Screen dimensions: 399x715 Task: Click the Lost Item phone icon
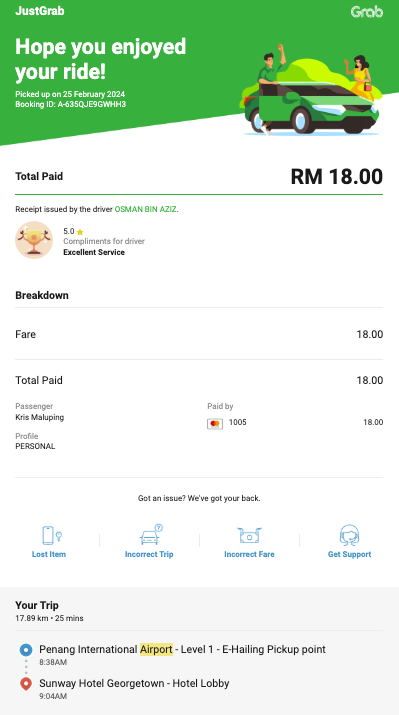[x=52, y=535]
